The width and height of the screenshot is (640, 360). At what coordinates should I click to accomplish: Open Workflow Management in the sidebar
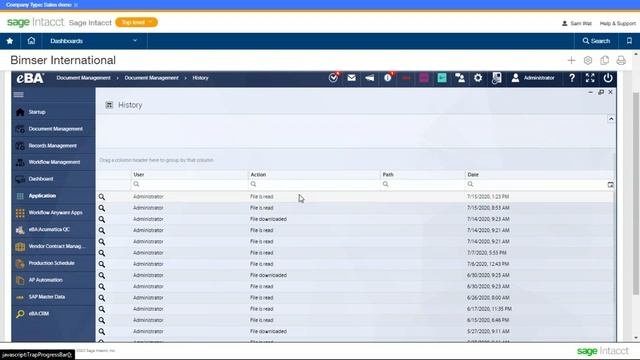click(x=53, y=162)
